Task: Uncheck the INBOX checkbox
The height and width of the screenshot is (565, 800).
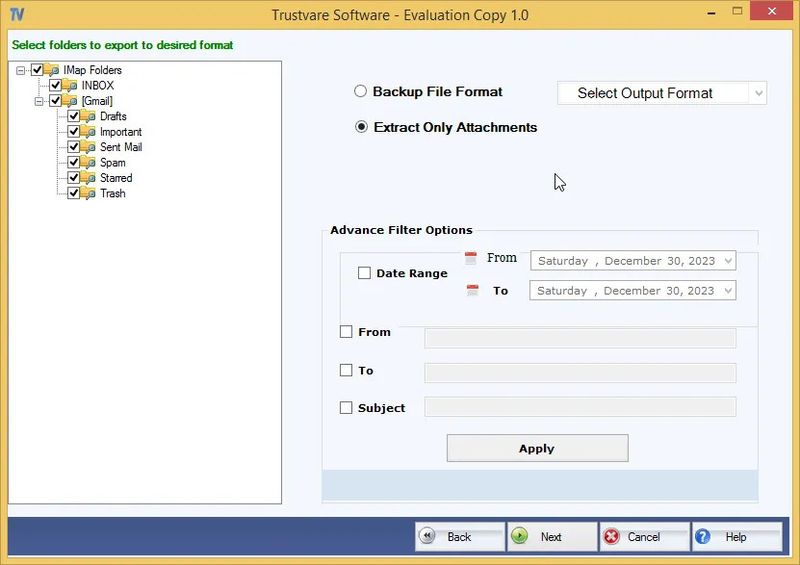Action: 56,85
